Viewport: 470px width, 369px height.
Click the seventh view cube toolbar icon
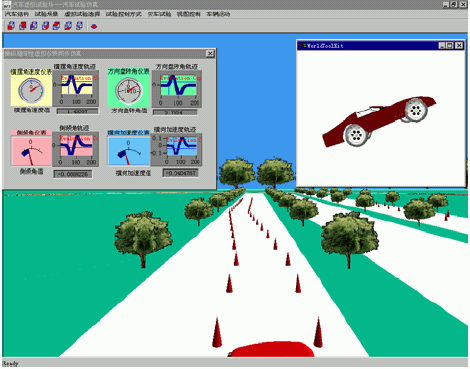click(80, 26)
